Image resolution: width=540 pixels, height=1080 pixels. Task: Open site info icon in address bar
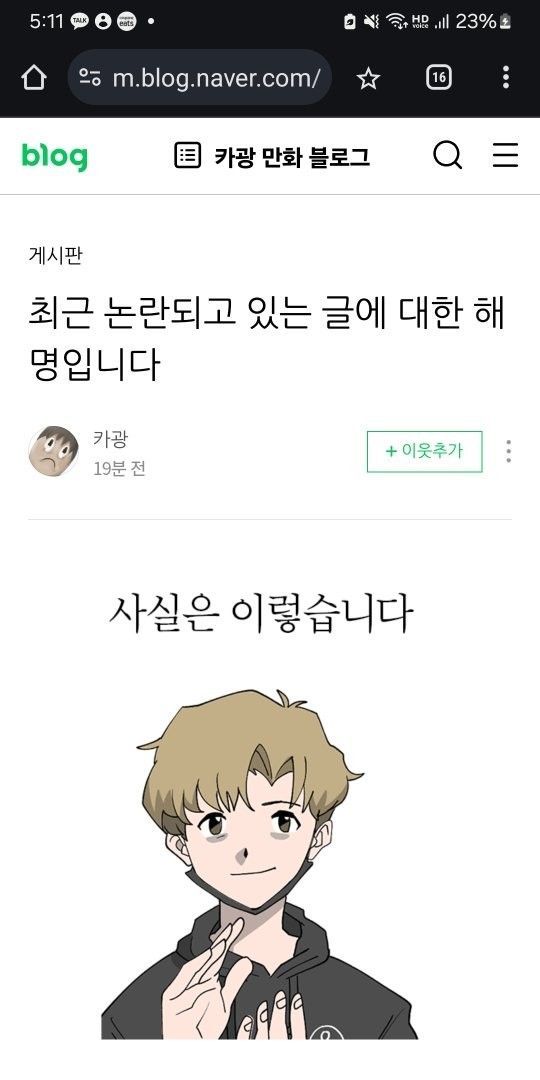coord(90,78)
